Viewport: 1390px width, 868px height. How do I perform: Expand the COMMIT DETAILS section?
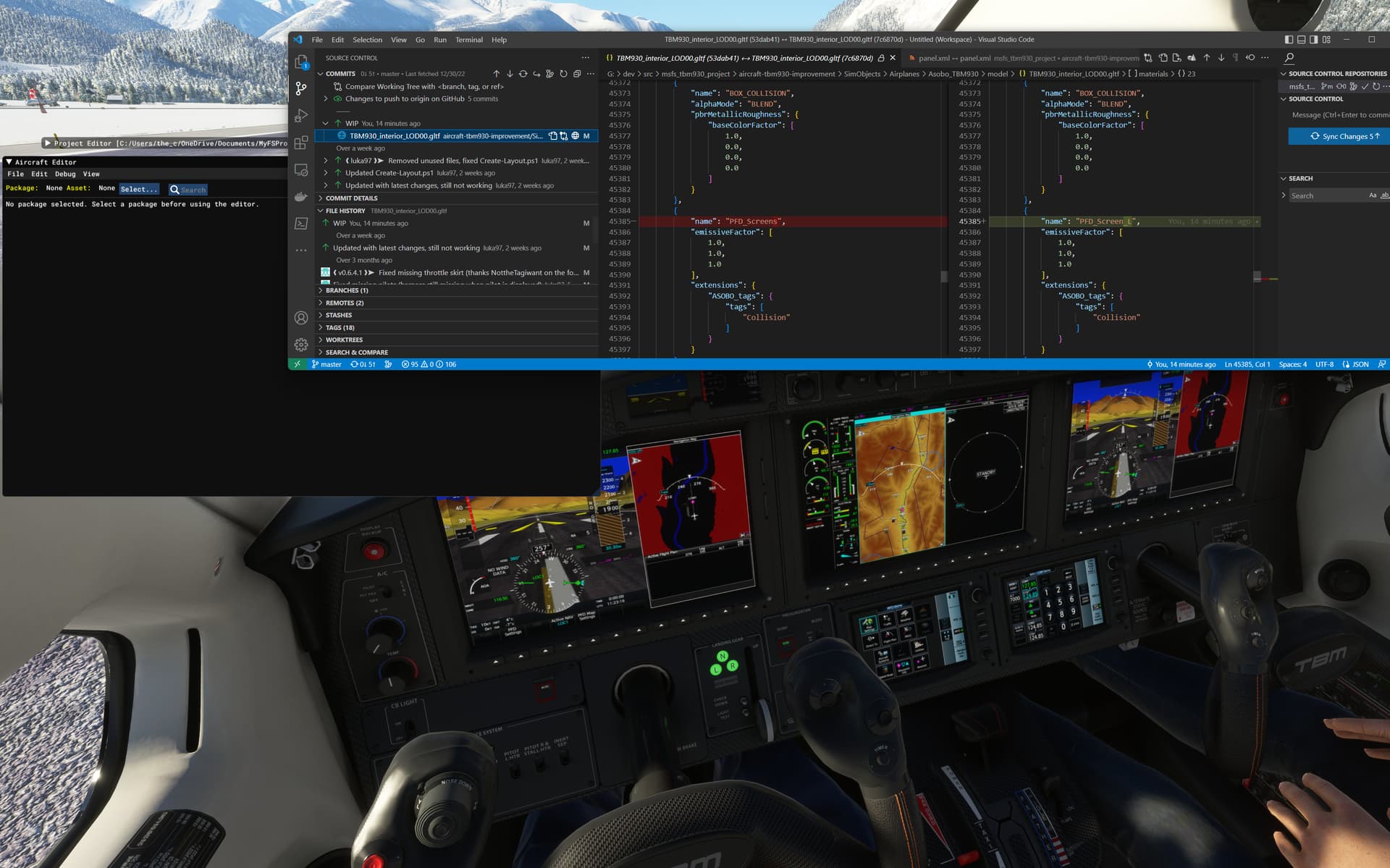[x=351, y=198]
